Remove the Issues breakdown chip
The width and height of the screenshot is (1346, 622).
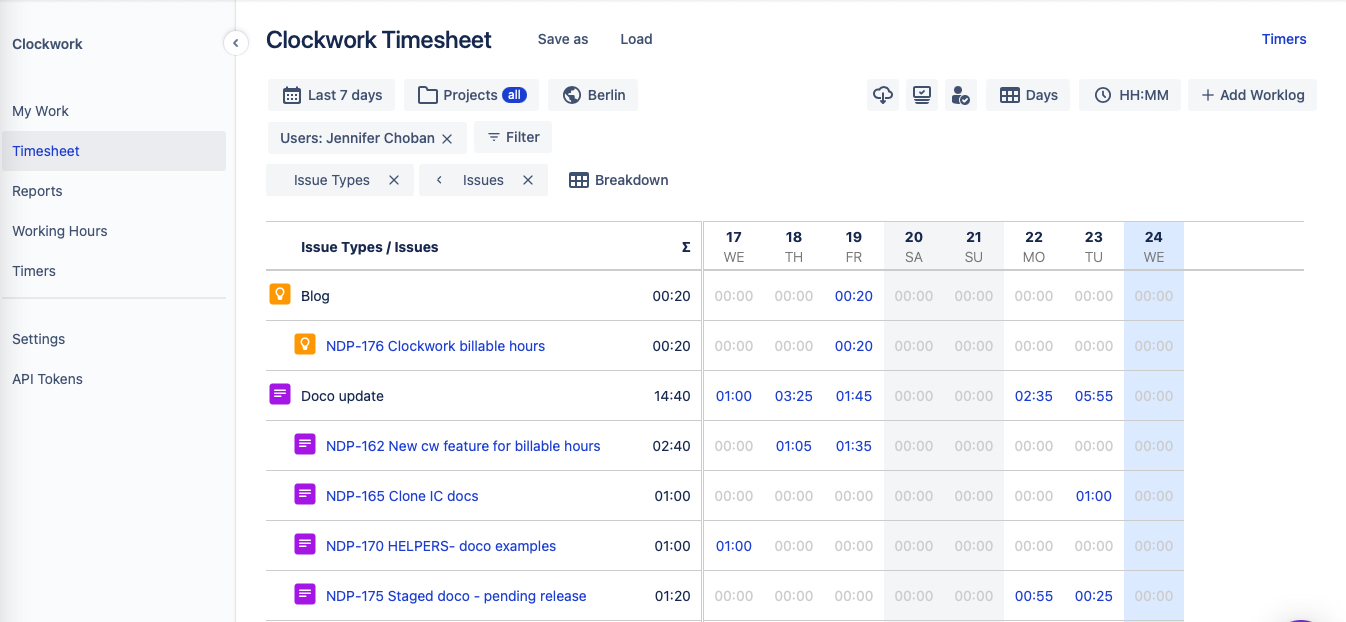528,180
